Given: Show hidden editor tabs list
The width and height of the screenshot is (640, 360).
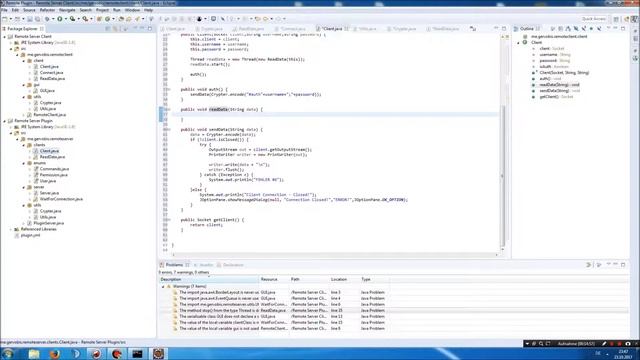Looking at the screenshot, I should pos(473,29).
